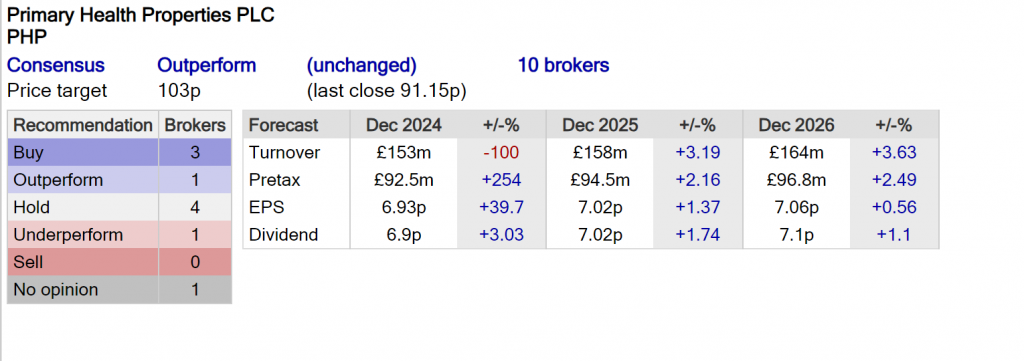The image size is (1024, 361).
Task: Select the (unchanged) status text
Action: [361, 66]
